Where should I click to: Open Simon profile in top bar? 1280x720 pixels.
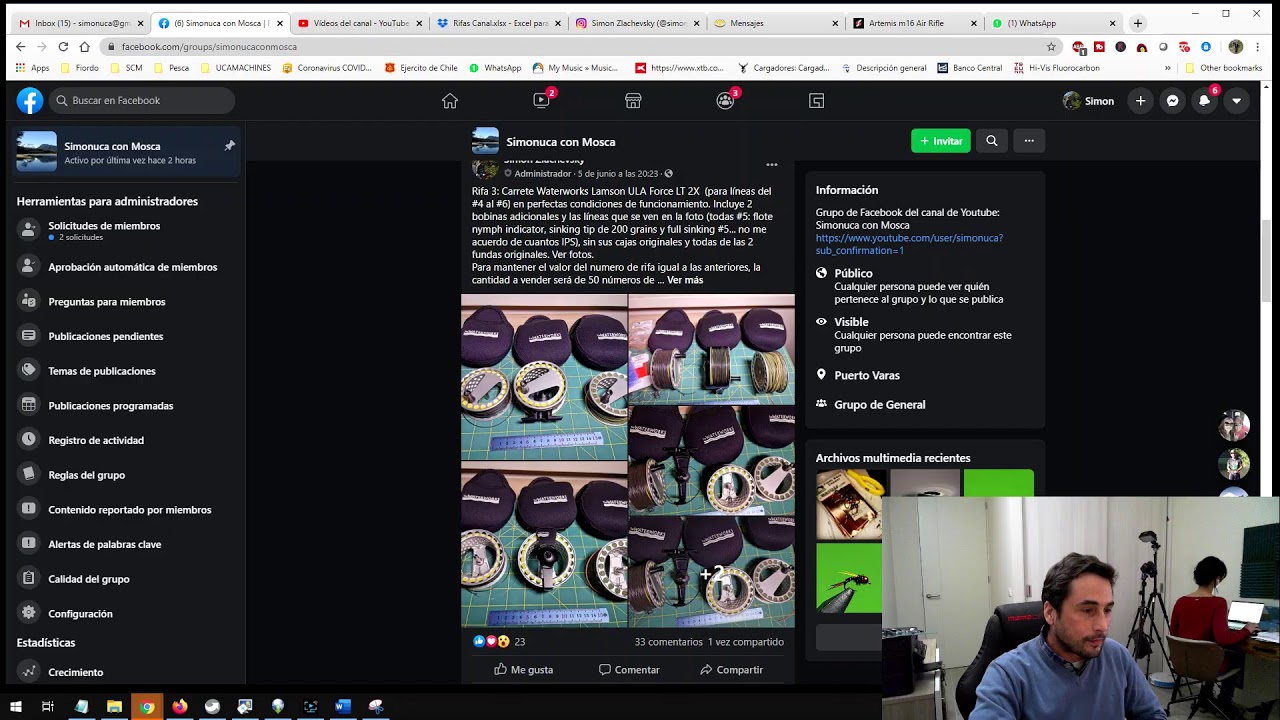point(1088,100)
